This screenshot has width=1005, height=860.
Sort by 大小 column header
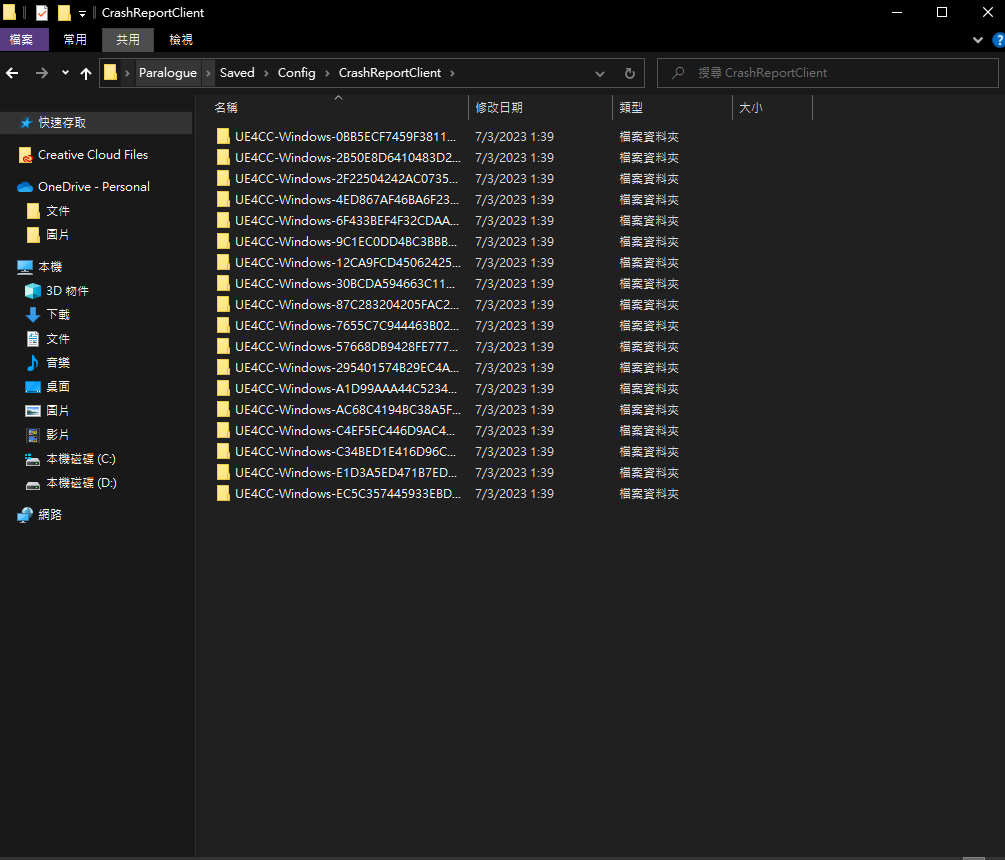[x=772, y=108]
